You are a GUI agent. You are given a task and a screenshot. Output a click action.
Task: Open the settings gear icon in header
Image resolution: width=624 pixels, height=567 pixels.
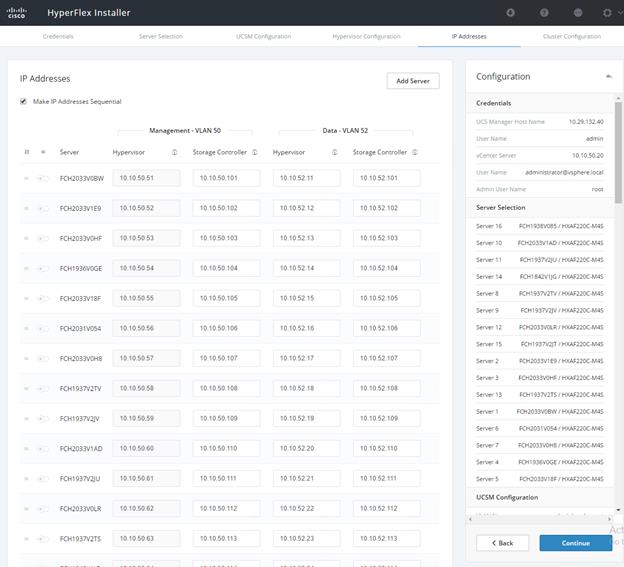[607, 13]
